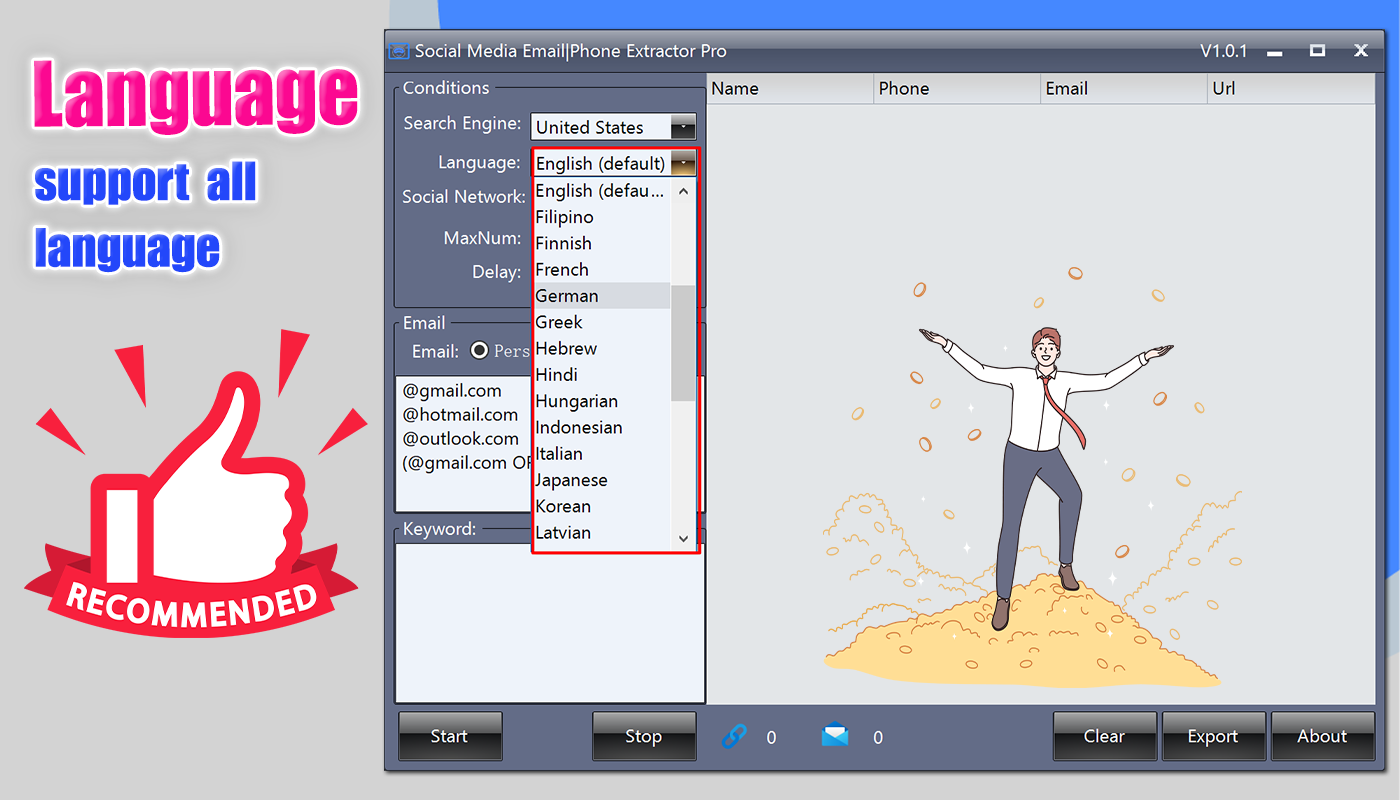
Task: Choose Italian from the language list
Action: click(601, 454)
